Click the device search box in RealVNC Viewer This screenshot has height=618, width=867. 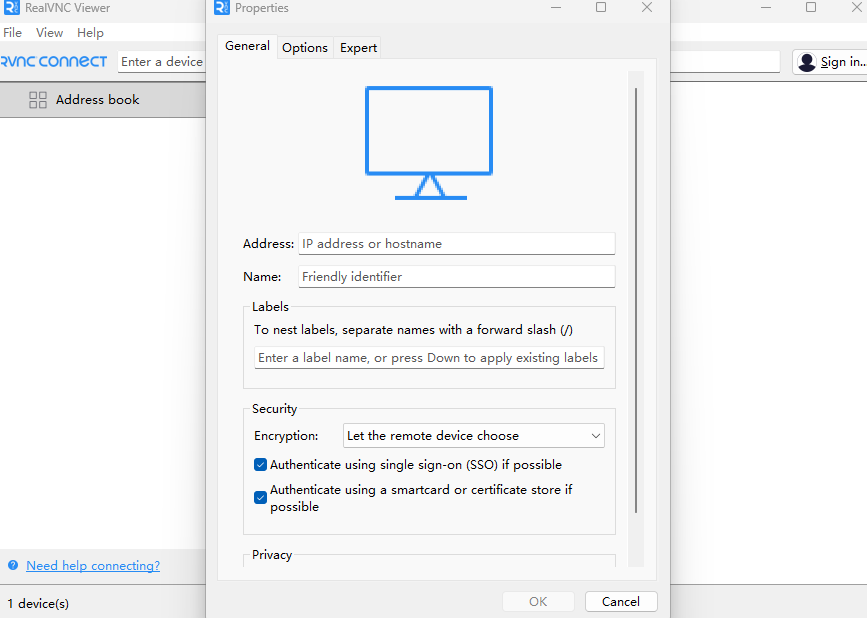pos(162,61)
